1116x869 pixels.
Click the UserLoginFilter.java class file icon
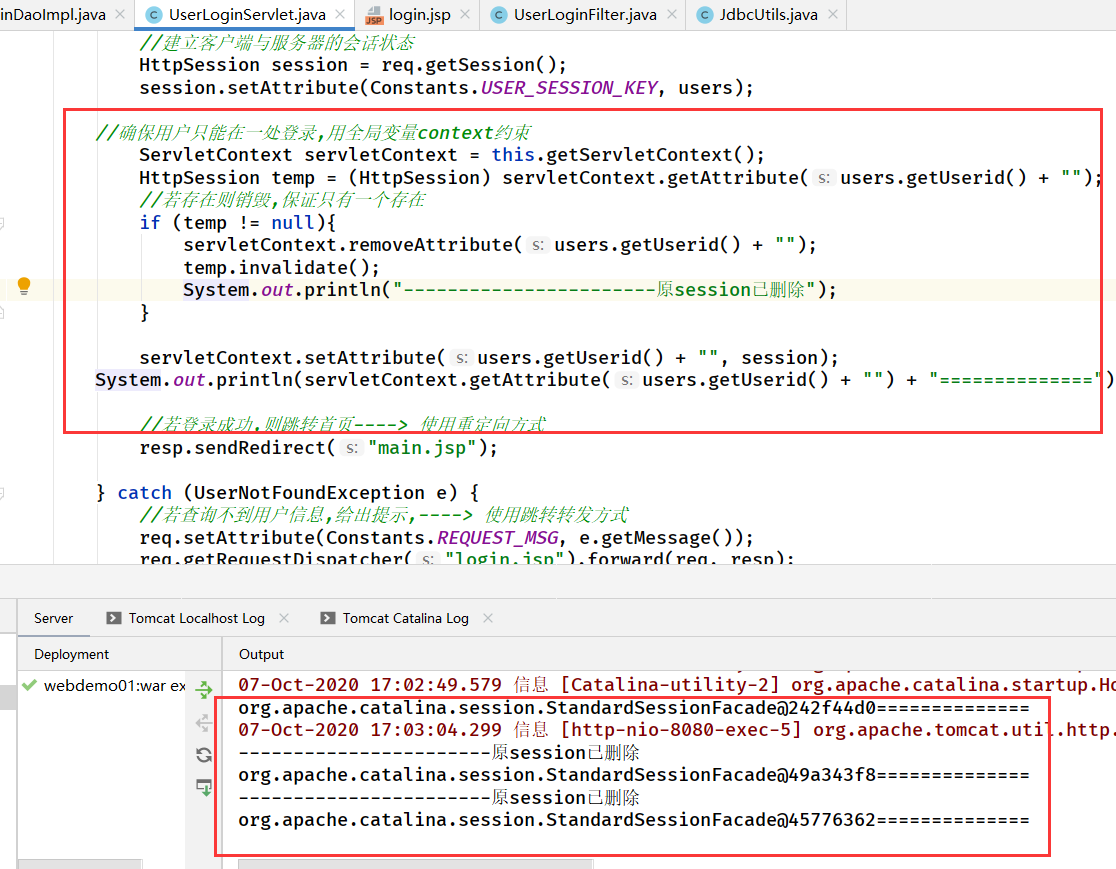click(499, 15)
